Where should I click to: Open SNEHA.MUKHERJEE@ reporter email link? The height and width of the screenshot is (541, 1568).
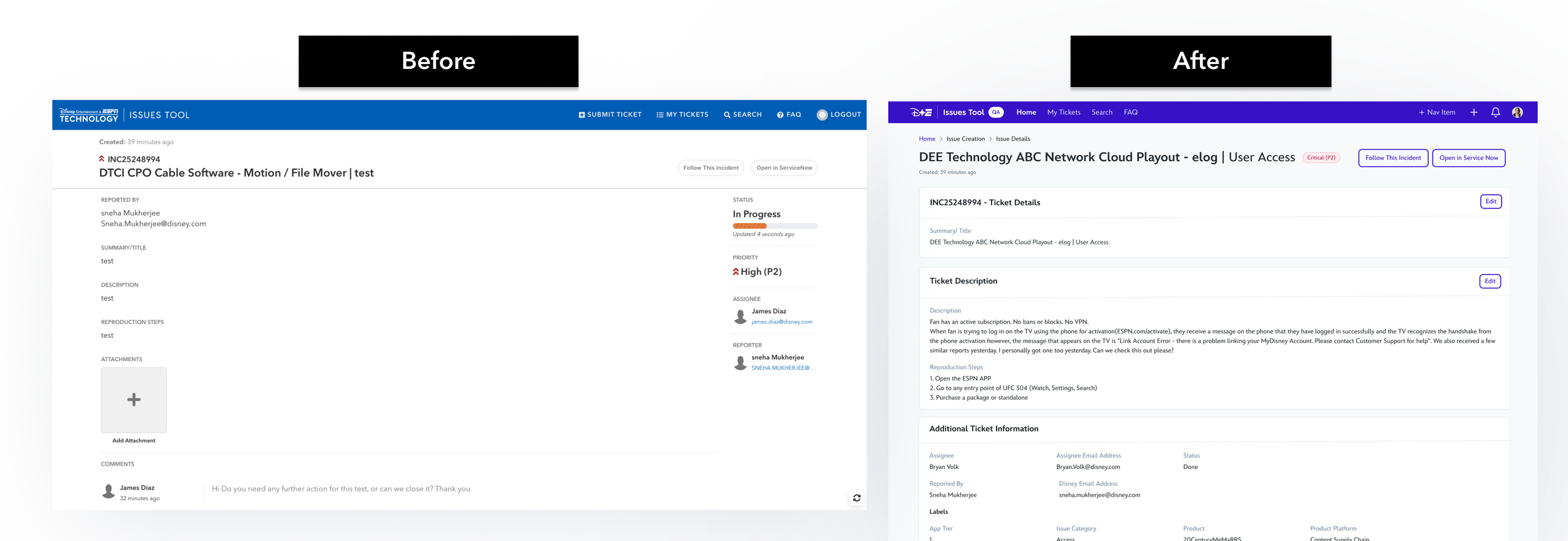coord(783,368)
